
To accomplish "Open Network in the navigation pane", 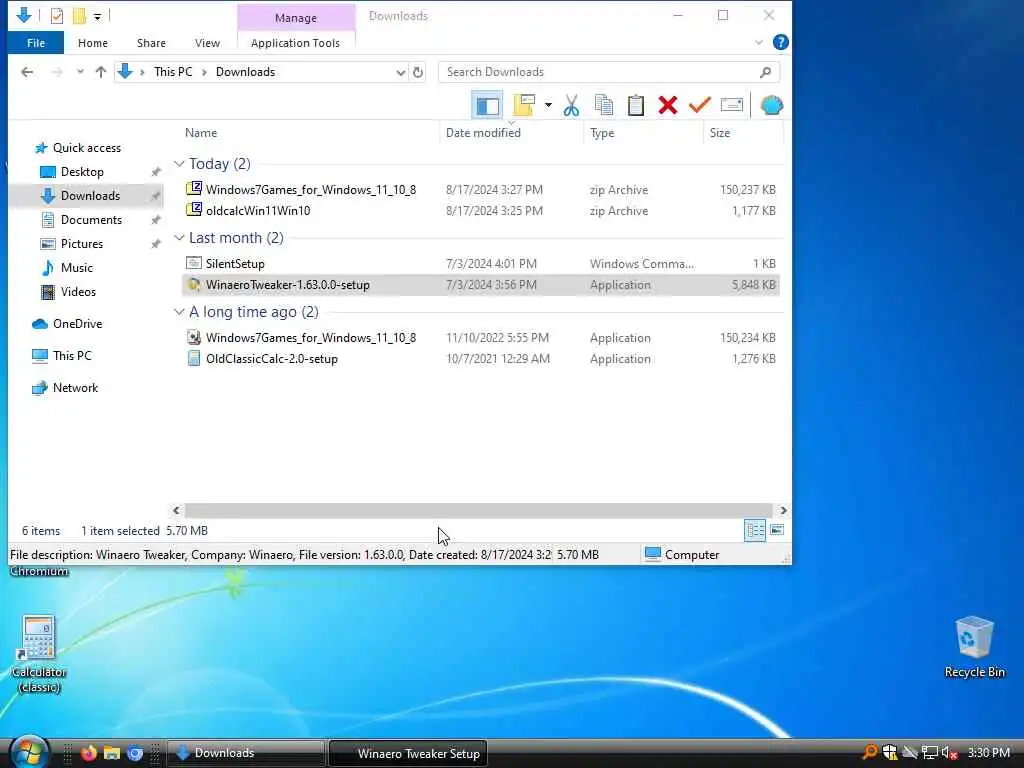I will pos(75,388).
